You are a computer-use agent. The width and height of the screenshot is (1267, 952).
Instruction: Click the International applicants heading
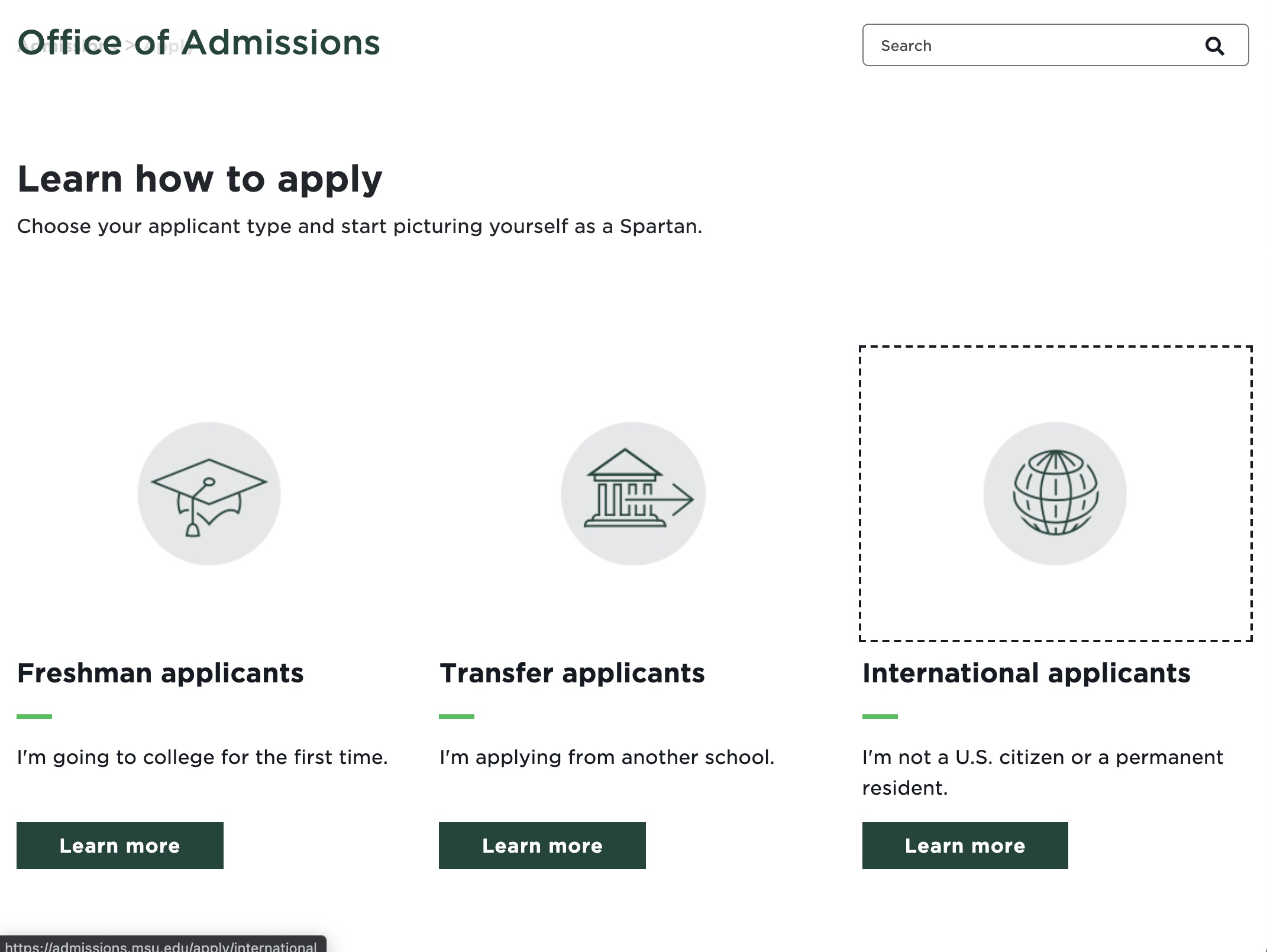(x=1026, y=673)
